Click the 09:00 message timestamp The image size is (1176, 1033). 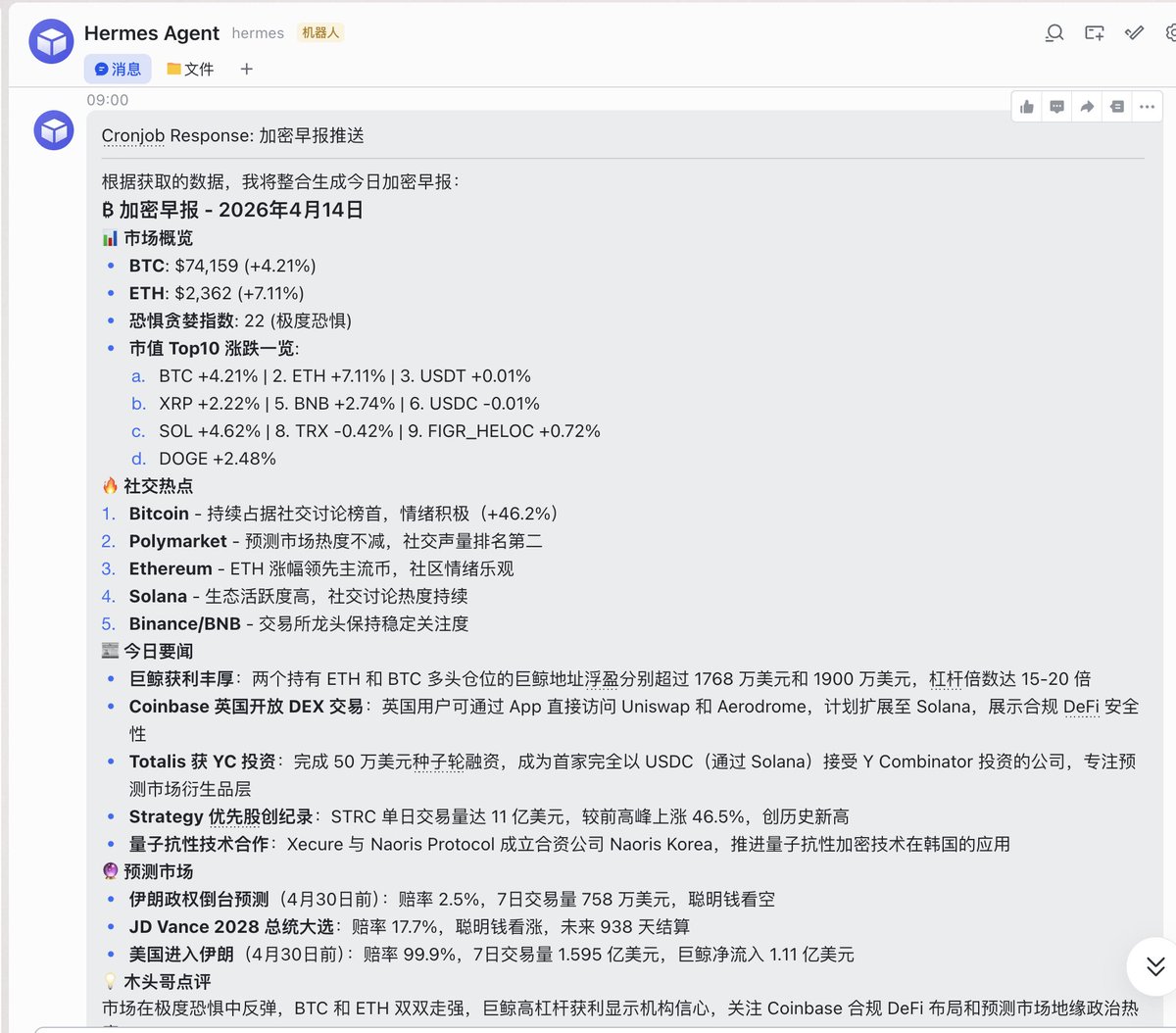pyautogui.click(x=108, y=100)
